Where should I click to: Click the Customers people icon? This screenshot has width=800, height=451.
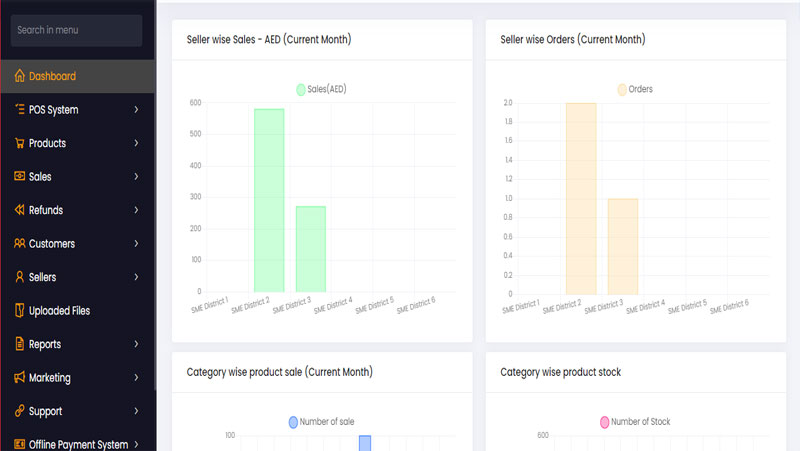(19, 244)
